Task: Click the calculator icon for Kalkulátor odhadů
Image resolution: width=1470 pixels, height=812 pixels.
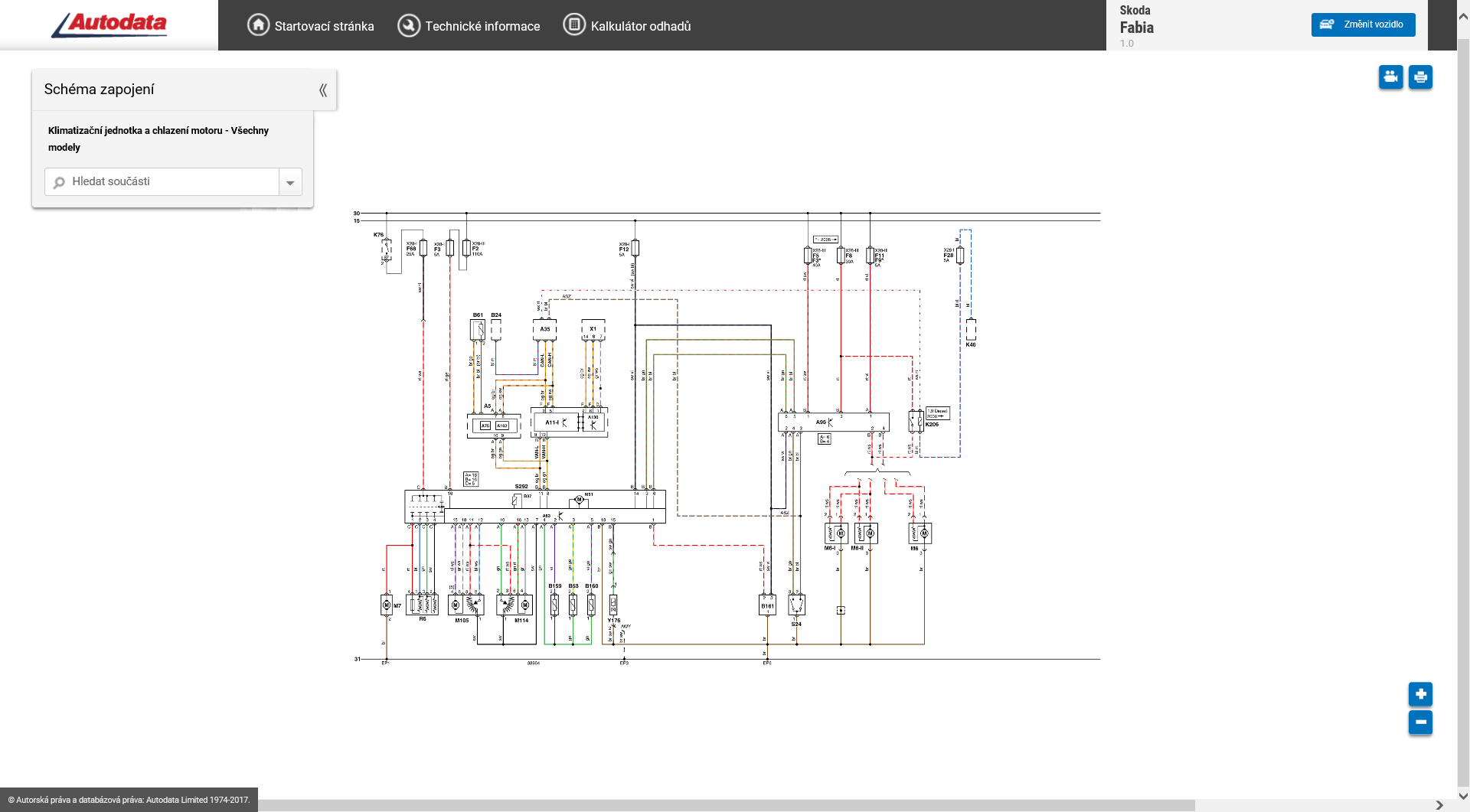Action: click(574, 25)
